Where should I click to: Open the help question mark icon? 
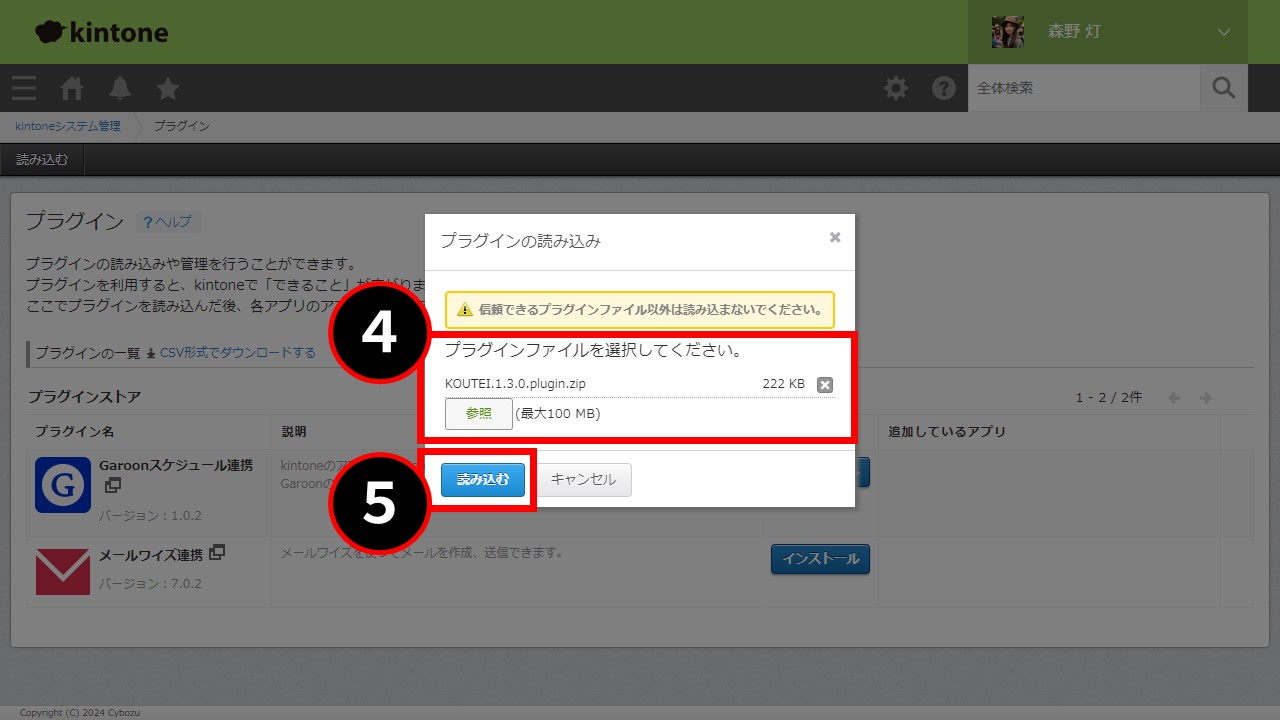coord(944,88)
